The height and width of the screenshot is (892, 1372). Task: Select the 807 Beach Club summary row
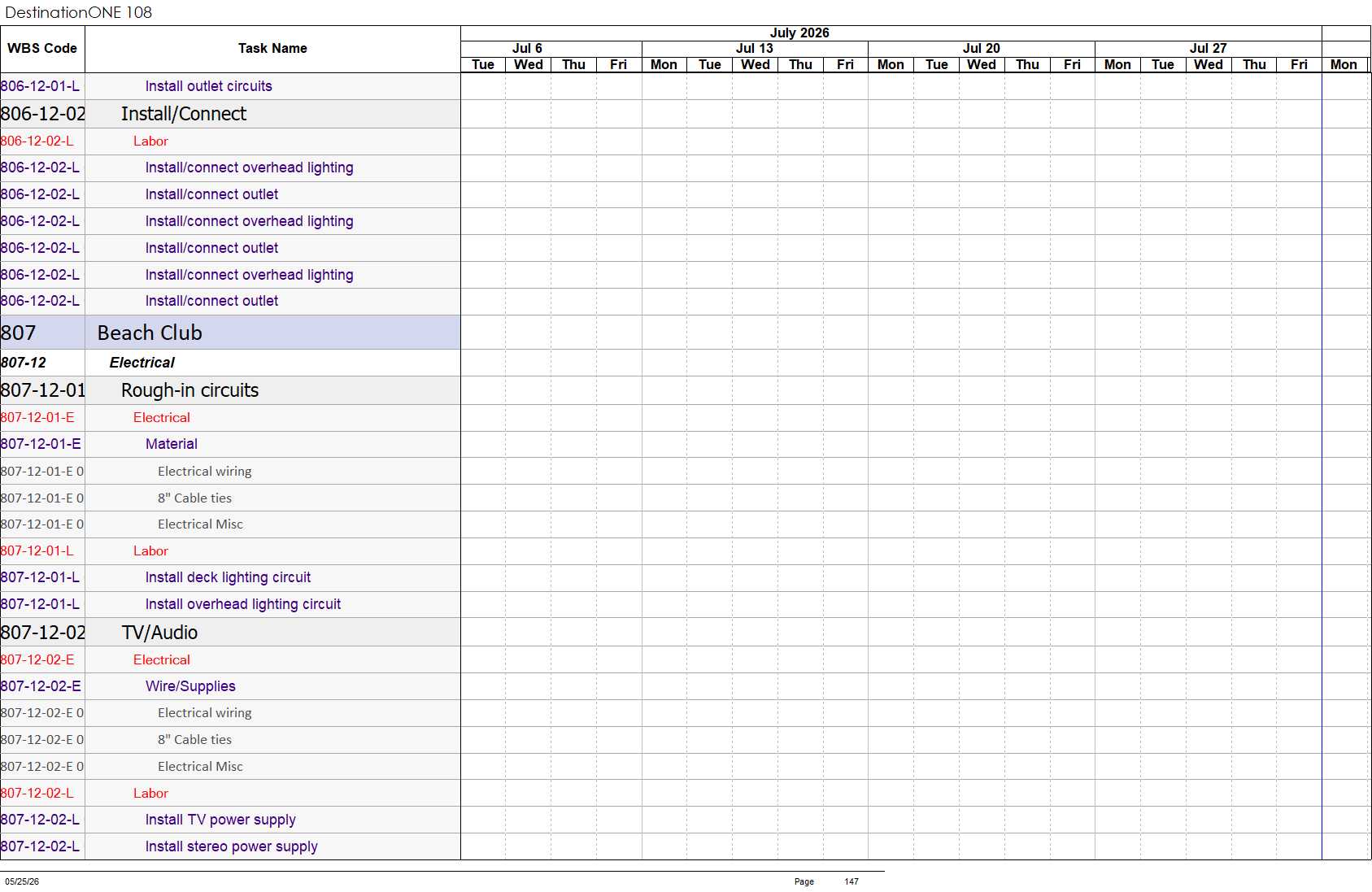[230, 333]
